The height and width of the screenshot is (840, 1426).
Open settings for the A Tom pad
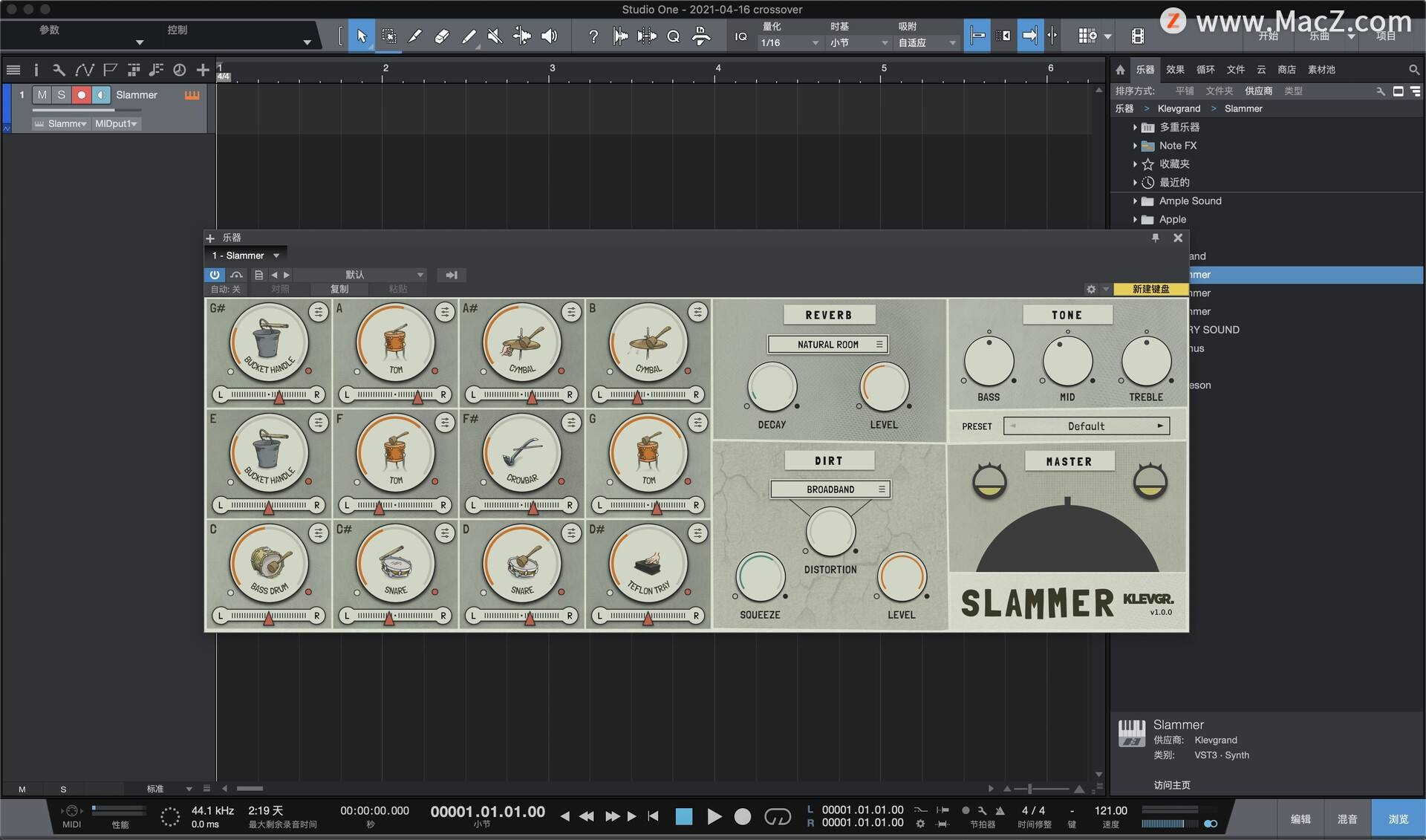444,312
